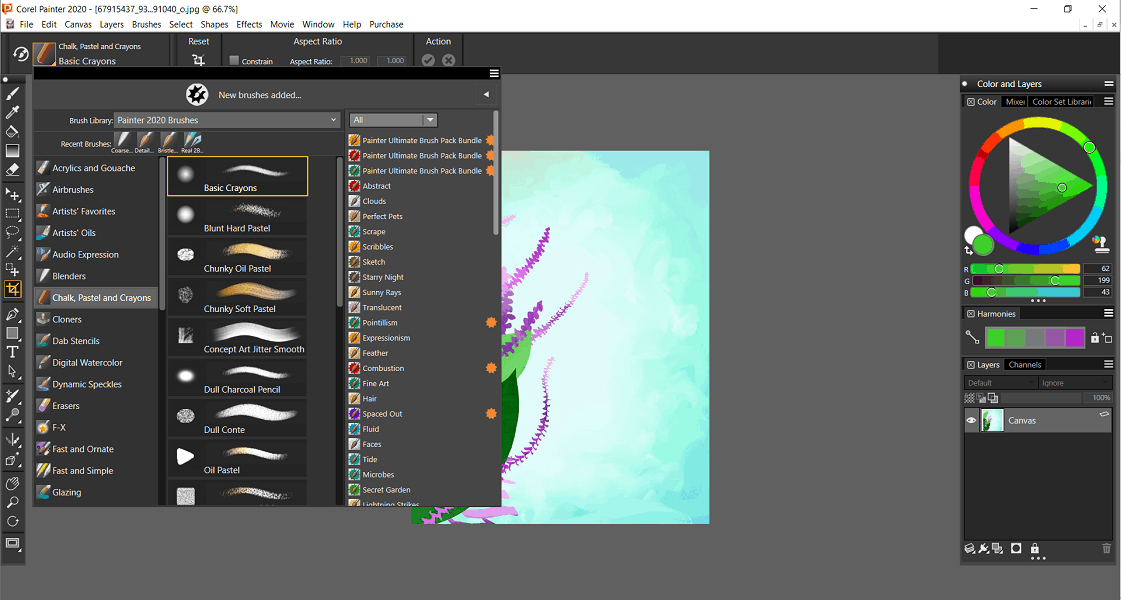The width and height of the screenshot is (1121, 600).
Task: Open the Brushes menu
Action: [147, 24]
